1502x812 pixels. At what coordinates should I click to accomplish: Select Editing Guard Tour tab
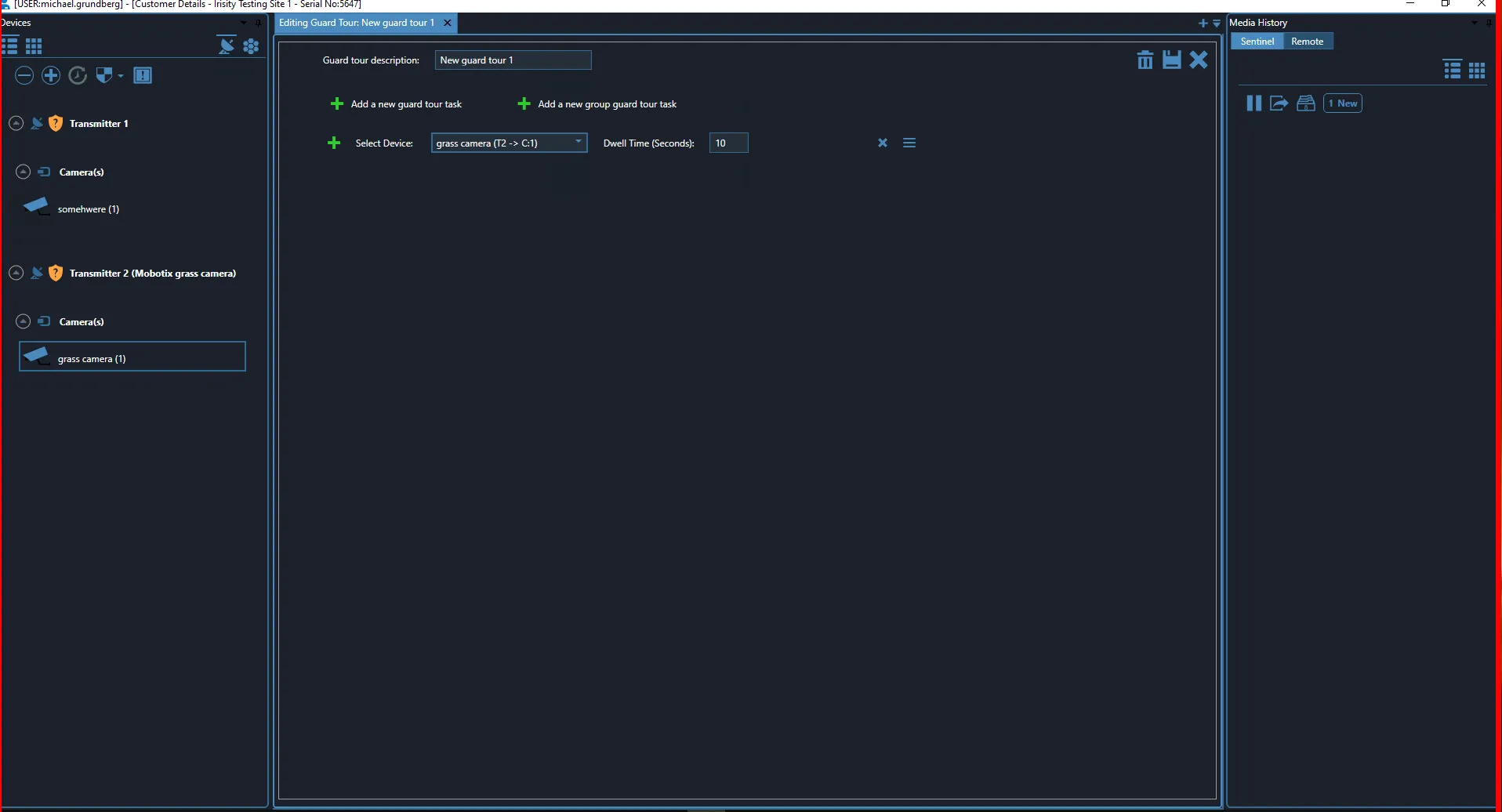[x=357, y=23]
